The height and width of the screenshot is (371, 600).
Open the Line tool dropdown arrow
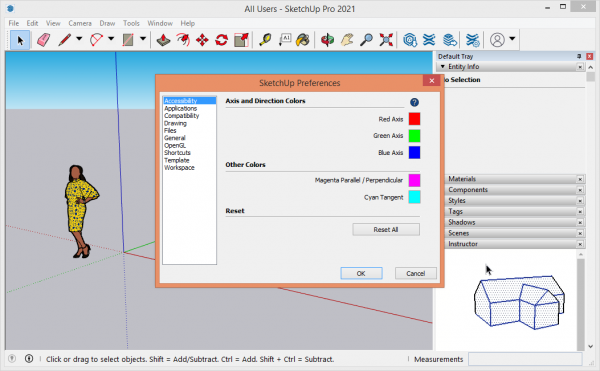pyautogui.click(x=79, y=39)
